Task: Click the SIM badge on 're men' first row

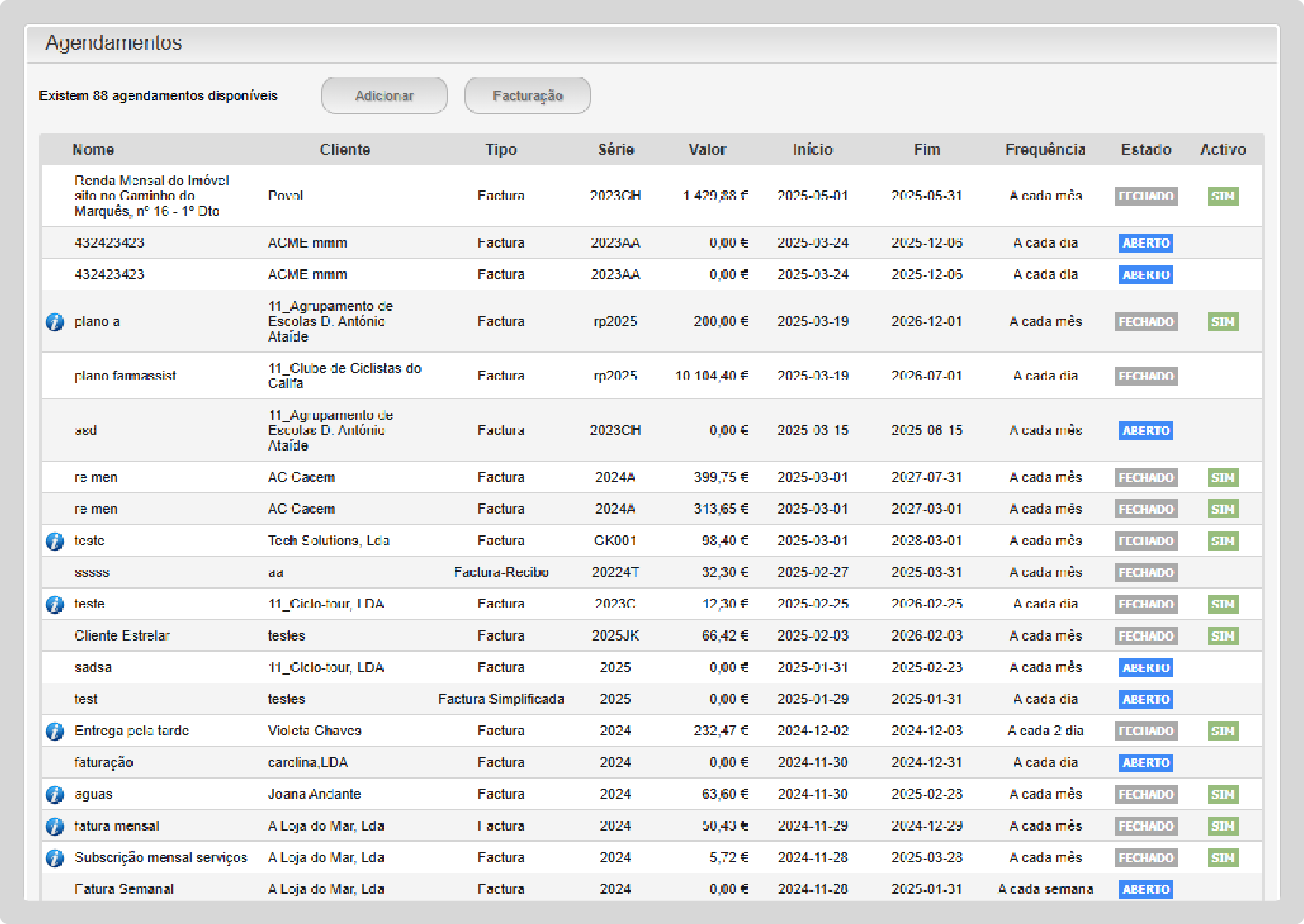Action: 1222,477
